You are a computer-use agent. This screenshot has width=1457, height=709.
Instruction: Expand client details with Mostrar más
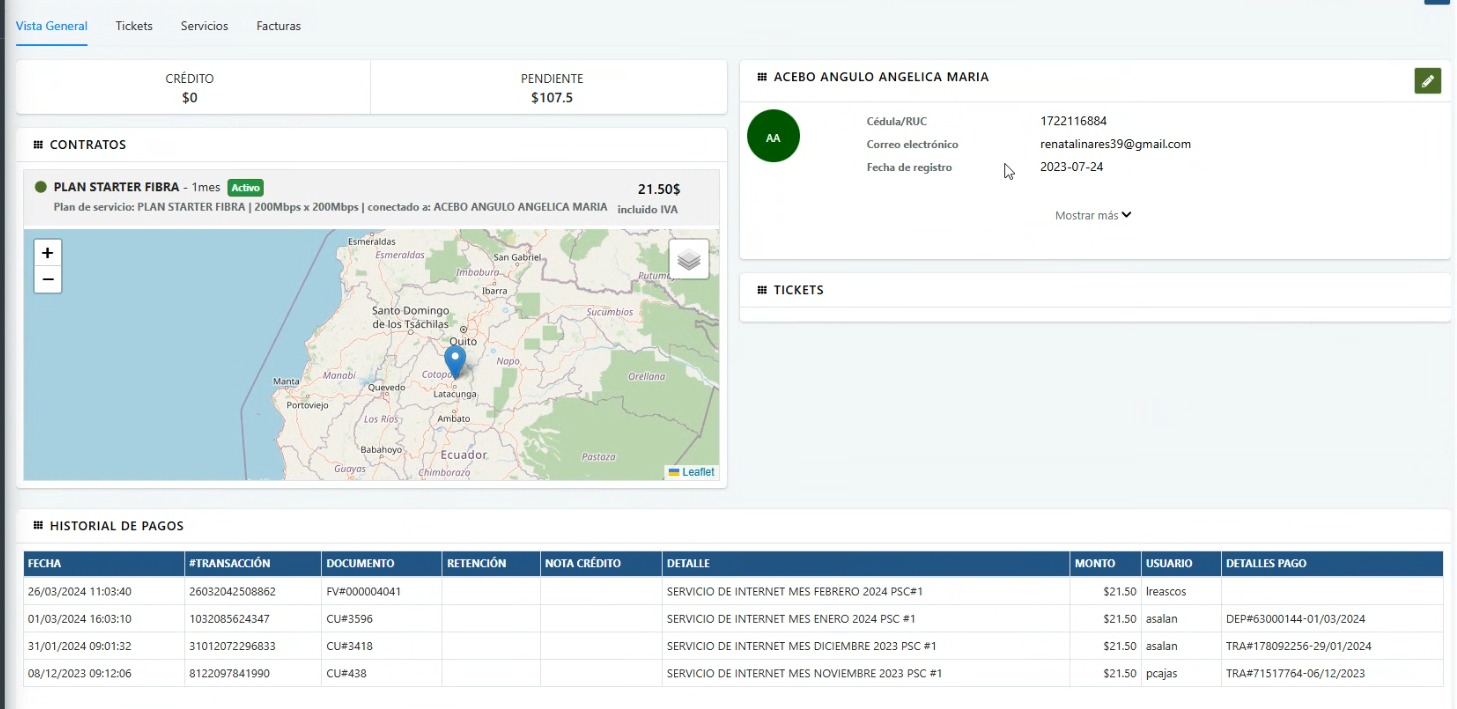pos(1093,215)
